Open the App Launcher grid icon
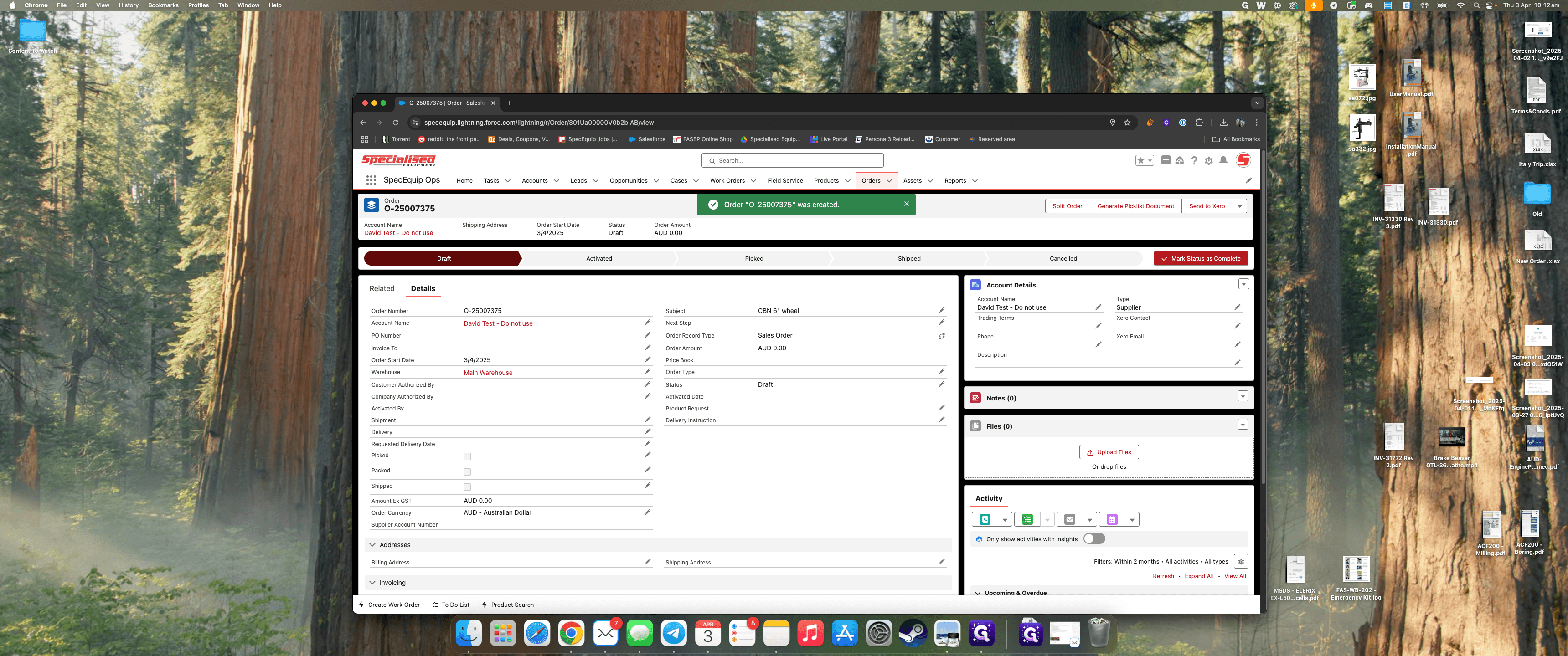The image size is (1568, 656). (x=371, y=180)
